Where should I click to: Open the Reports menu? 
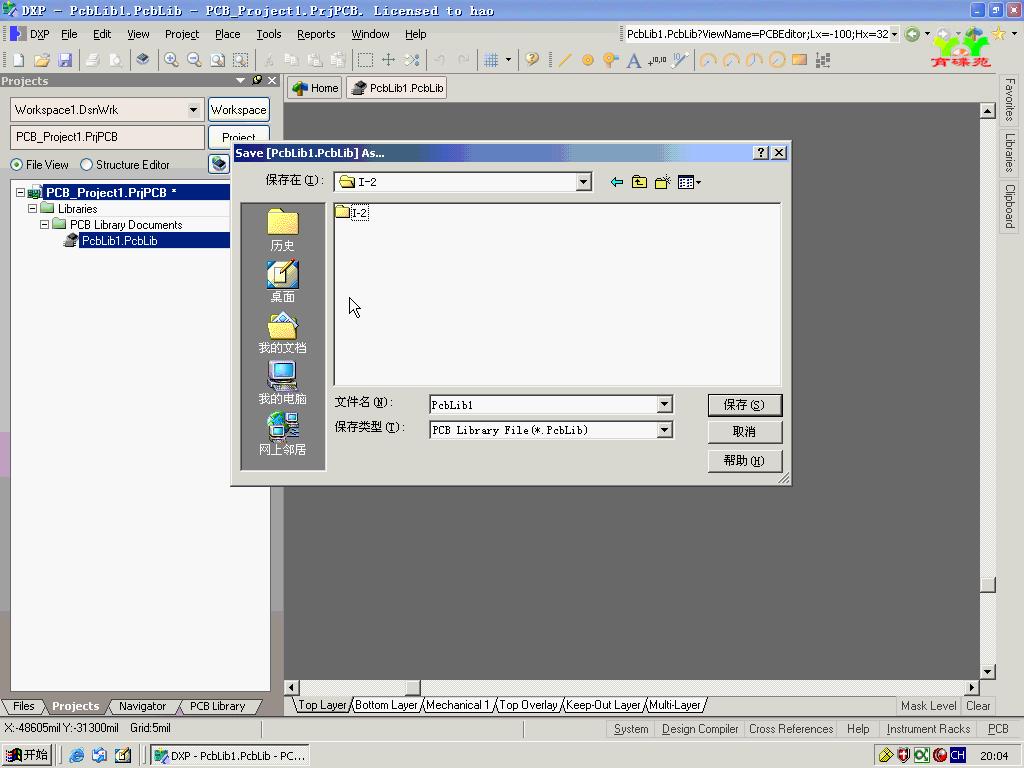[316, 34]
